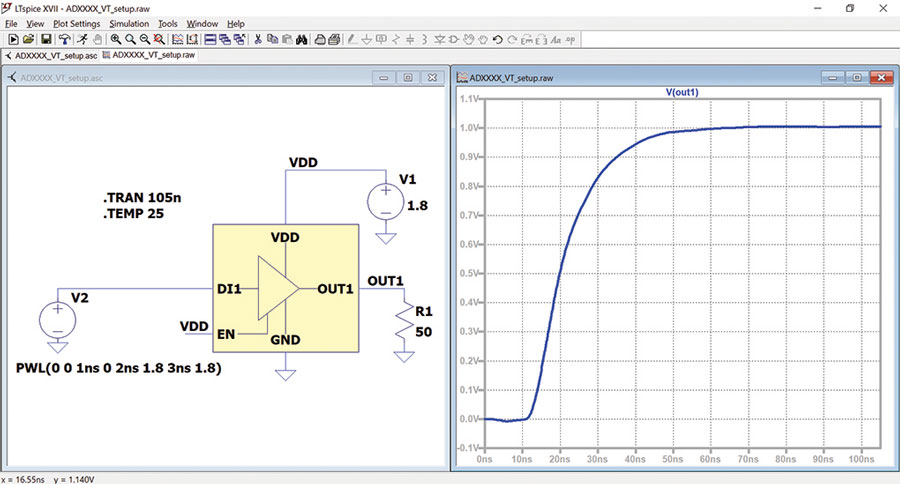Click the Find binoculars icon
Viewport: 900px width, 484px height.
click(x=300, y=39)
